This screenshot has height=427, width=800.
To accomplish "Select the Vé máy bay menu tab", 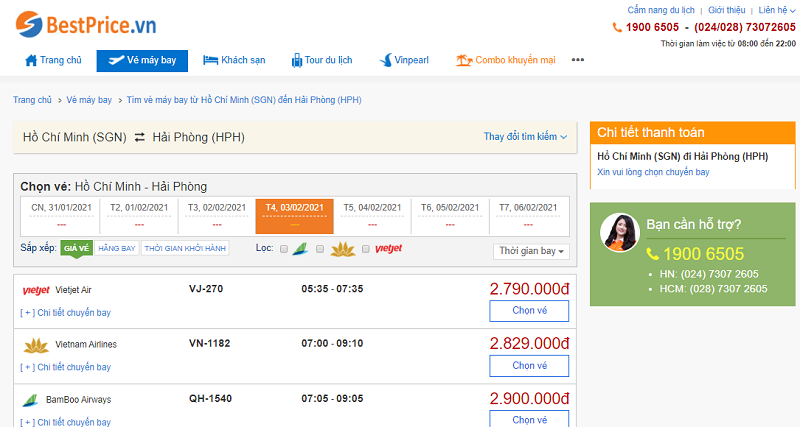I will [x=142, y=61].
